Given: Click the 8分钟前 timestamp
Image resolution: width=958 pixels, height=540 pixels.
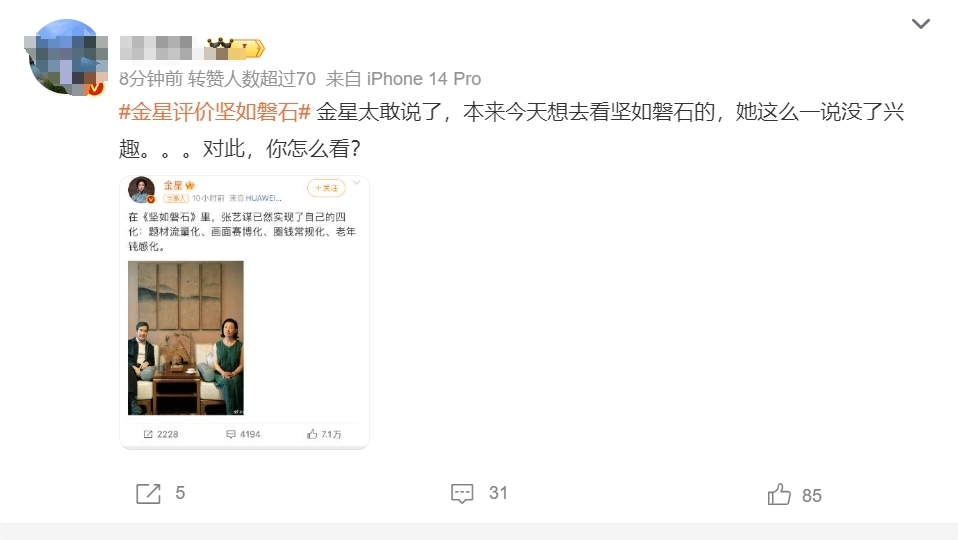Looking at the screenshot, I should pos(151,79).
